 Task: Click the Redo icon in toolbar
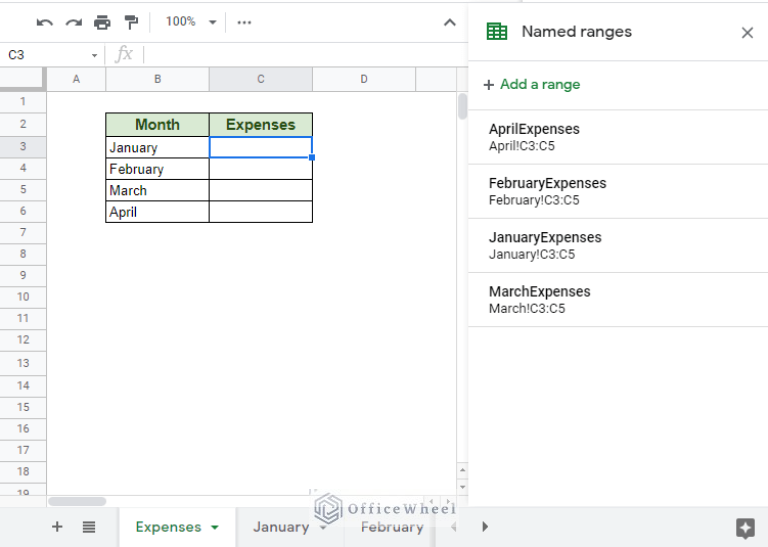[x=73, y=22]
